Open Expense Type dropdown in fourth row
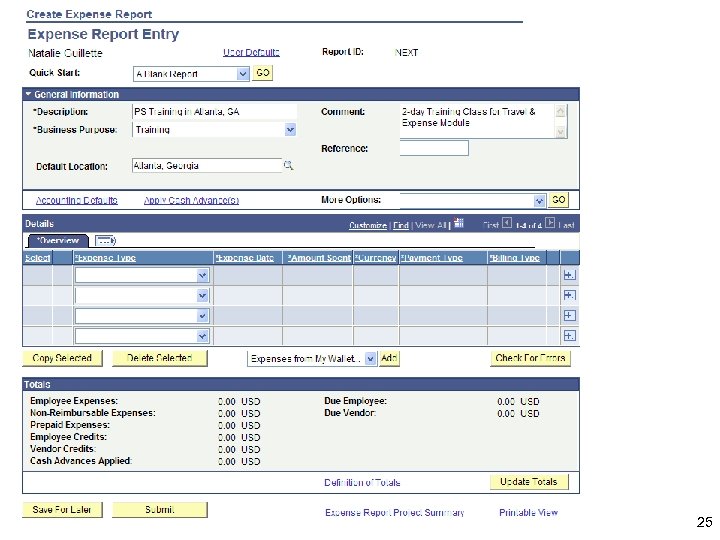Image resolution: width=720 pixels, height=540 pixels. 202,336
